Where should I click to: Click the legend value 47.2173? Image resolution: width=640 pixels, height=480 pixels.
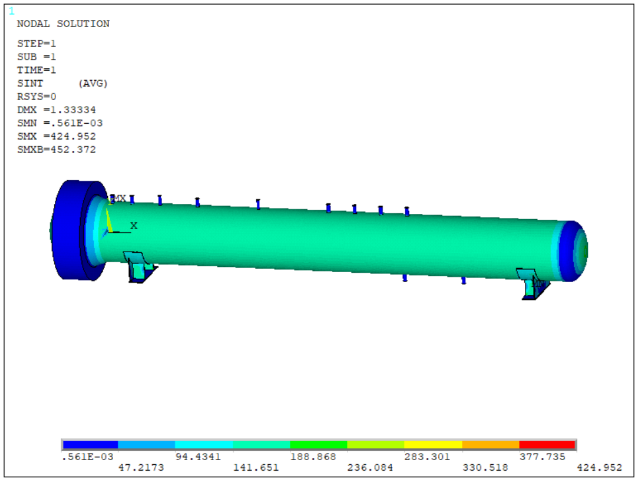[x=141, y=468]
